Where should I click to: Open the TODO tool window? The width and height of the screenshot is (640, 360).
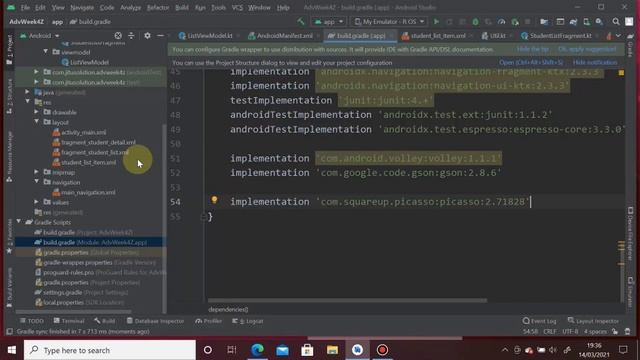click(x=31, y=321)
